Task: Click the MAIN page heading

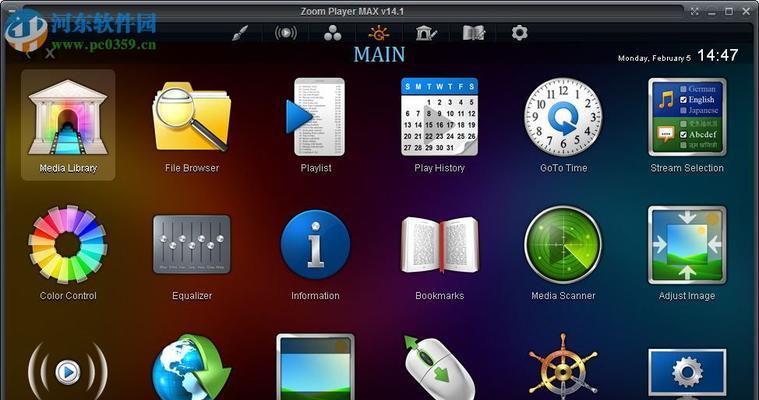Action: pos(379,55)
